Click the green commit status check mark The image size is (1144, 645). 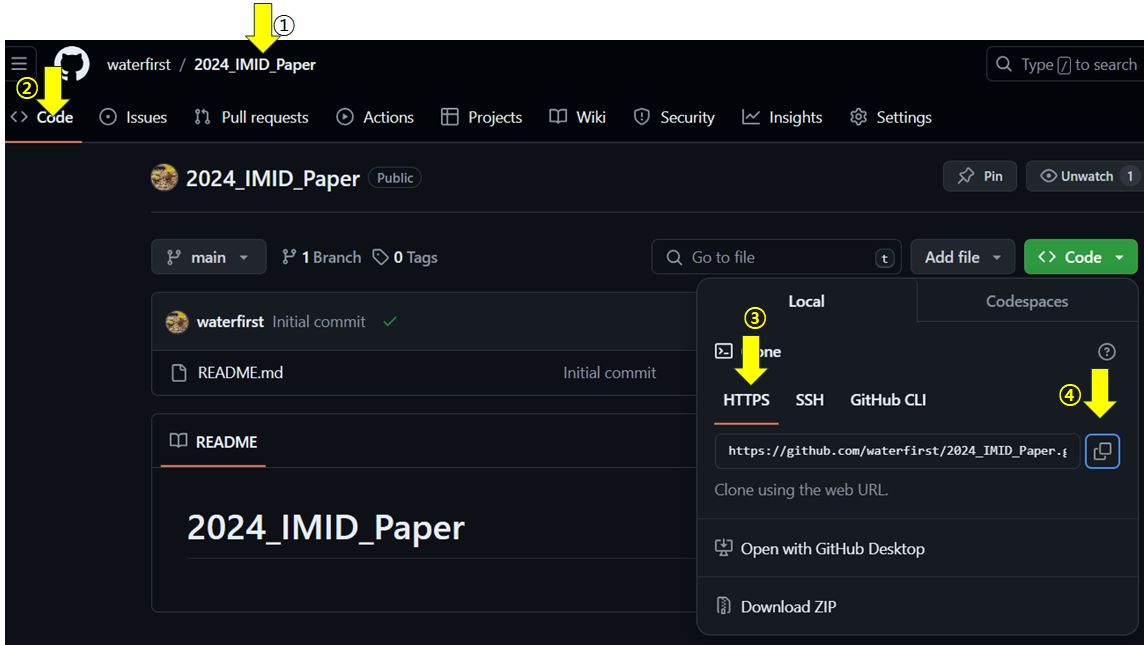tap(390, 322)
